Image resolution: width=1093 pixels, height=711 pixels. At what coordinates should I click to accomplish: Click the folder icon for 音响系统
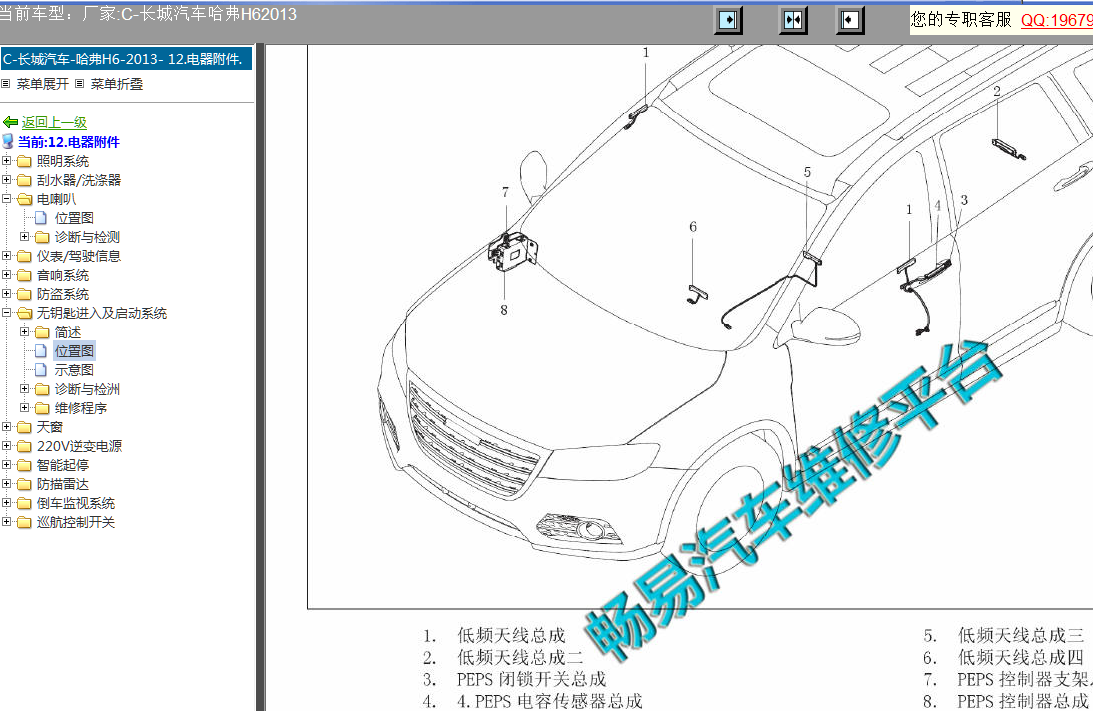24,275
